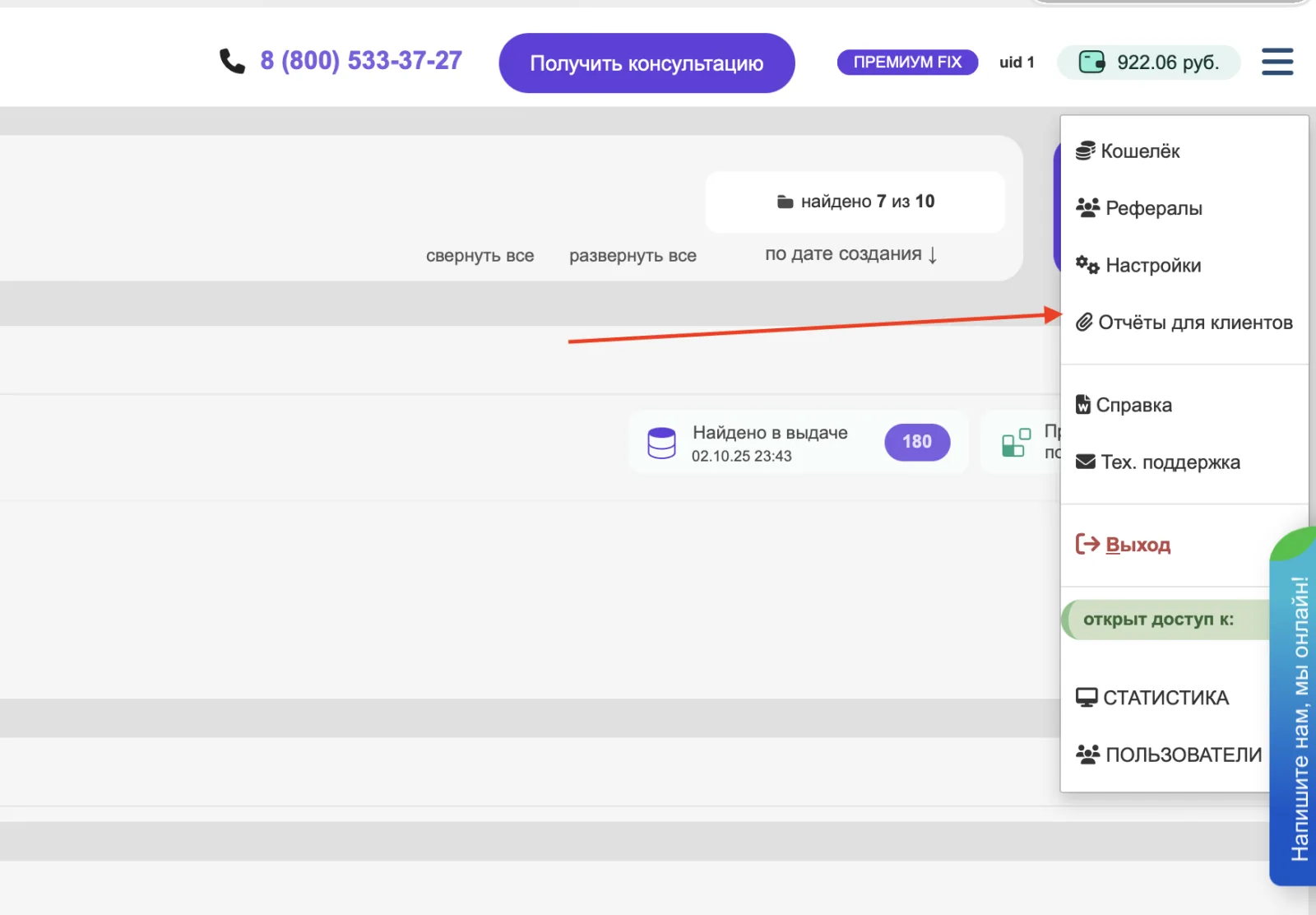Click the green squares icon
The height and width of the screenshot is (915, 1316).
(1017, 442)
